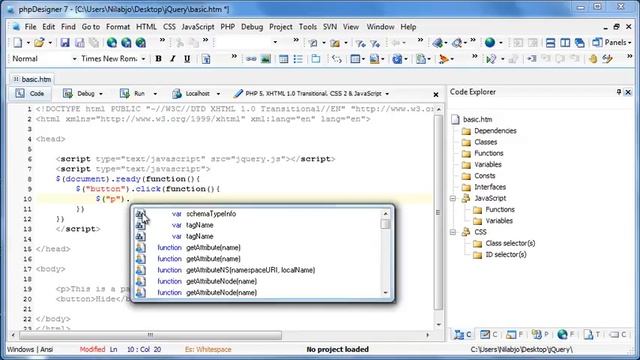Click the document T tab at panel bottom
The image size is (640, 360).
point(591,335)
